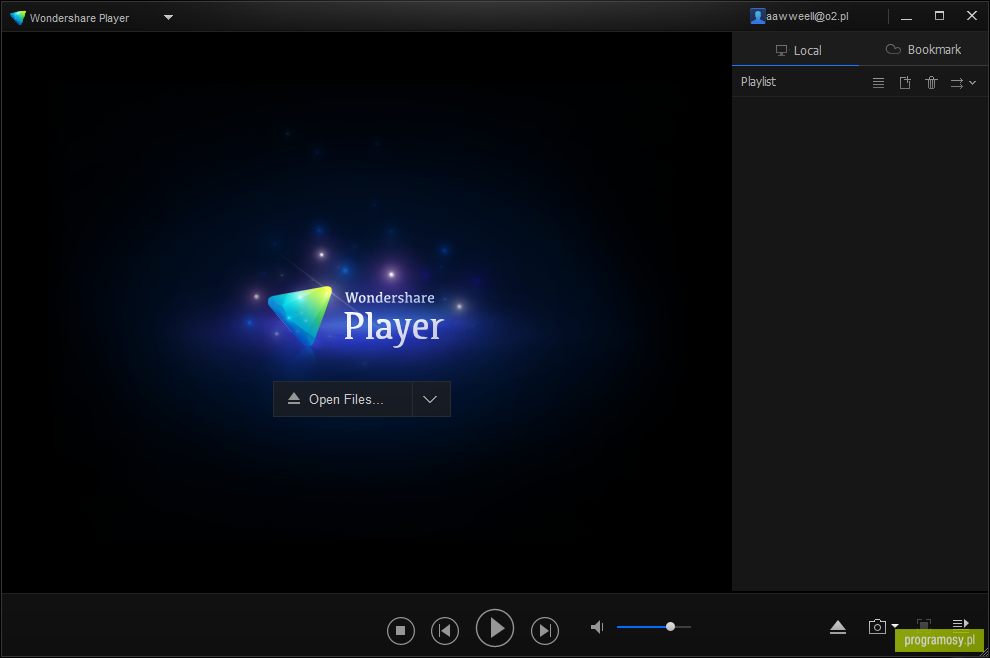The width and height of the screenshot is (990, 658).
Task: Toggle the playlist panel from the bottom bar
Action: pyautogui.click(x=960, y=624)
